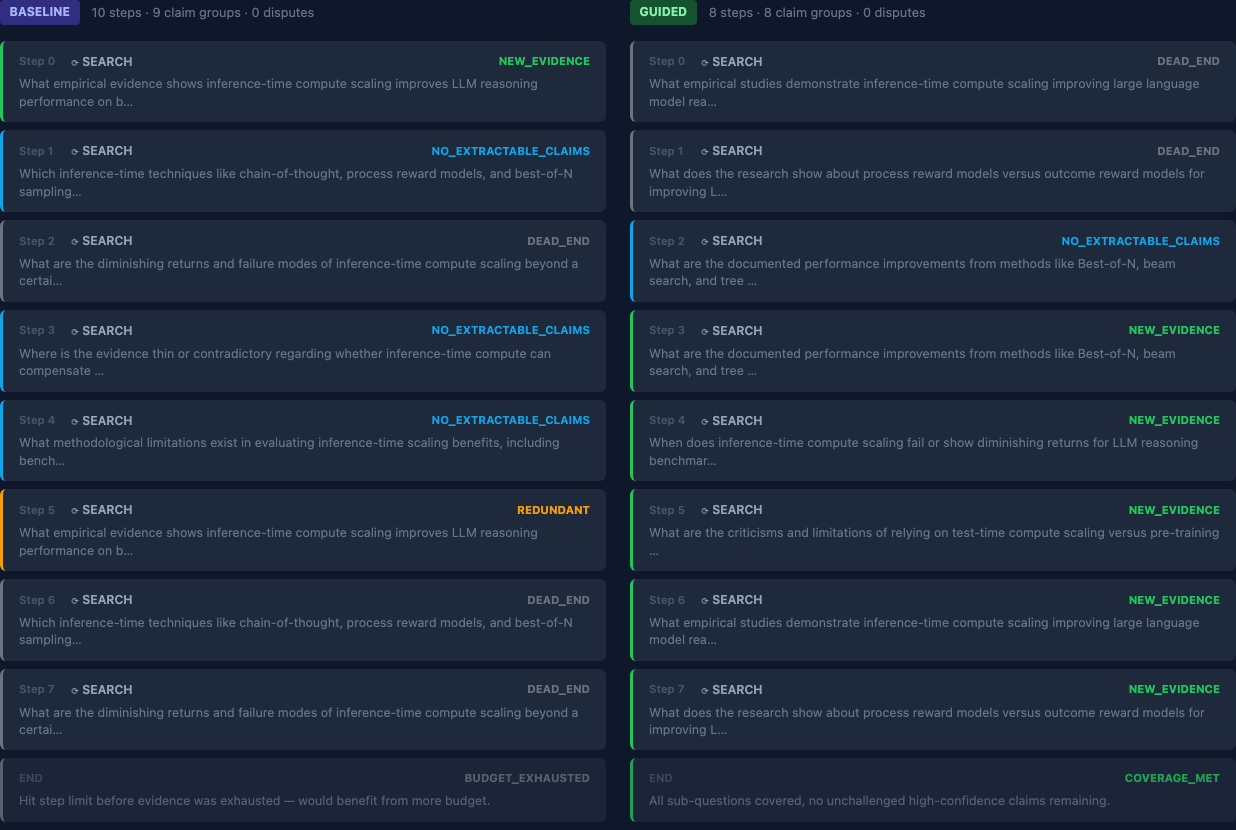The height and width of the screenshot is (830, 1236).
Task: Click NEW_EVIDENCE status on Guided Step 3
Action: 1174,330
